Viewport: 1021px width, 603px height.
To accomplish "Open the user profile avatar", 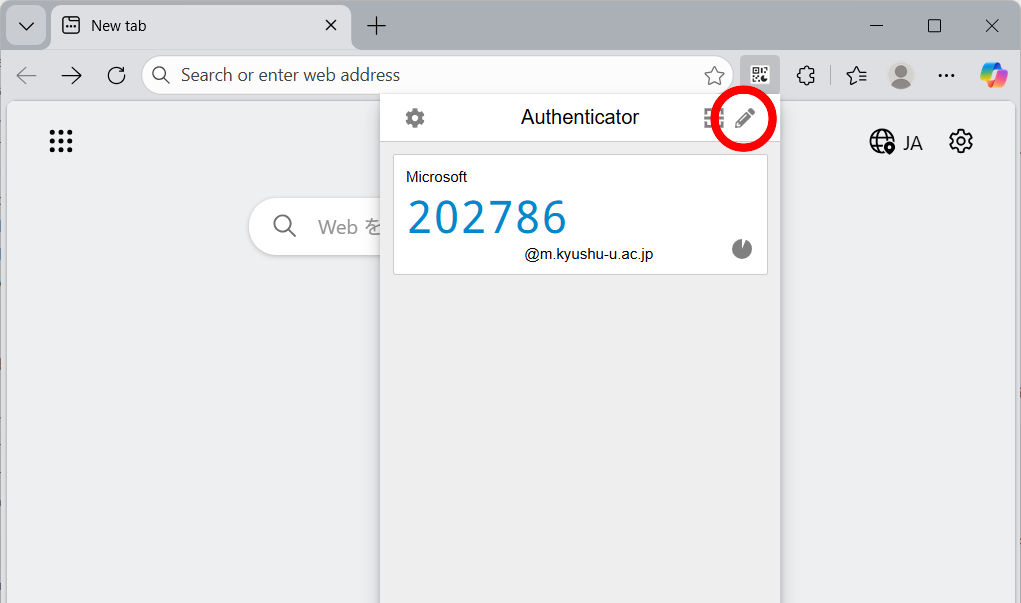I will pos(901,76).
